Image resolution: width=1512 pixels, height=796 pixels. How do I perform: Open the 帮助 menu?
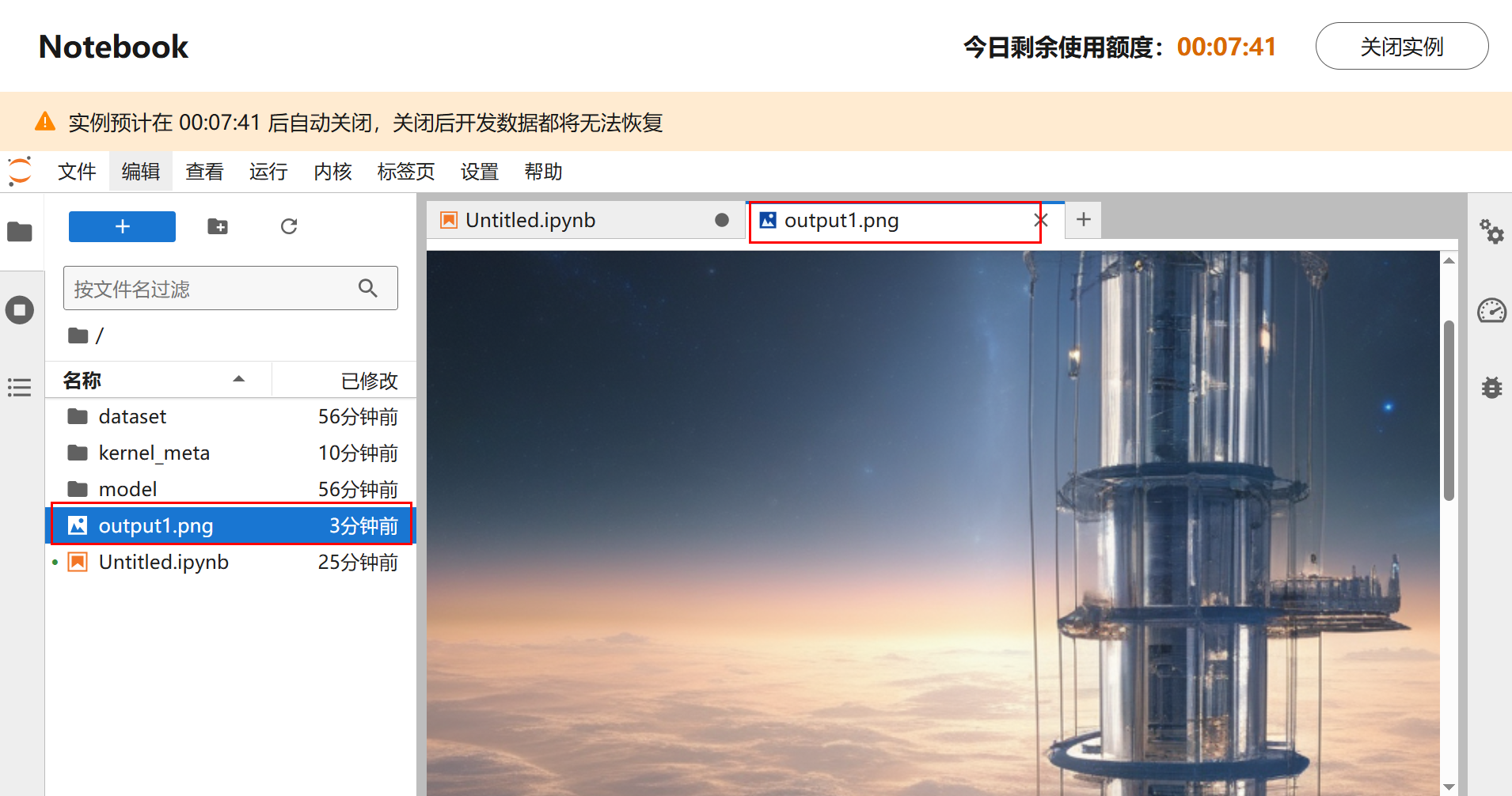(x=543, y=172)
